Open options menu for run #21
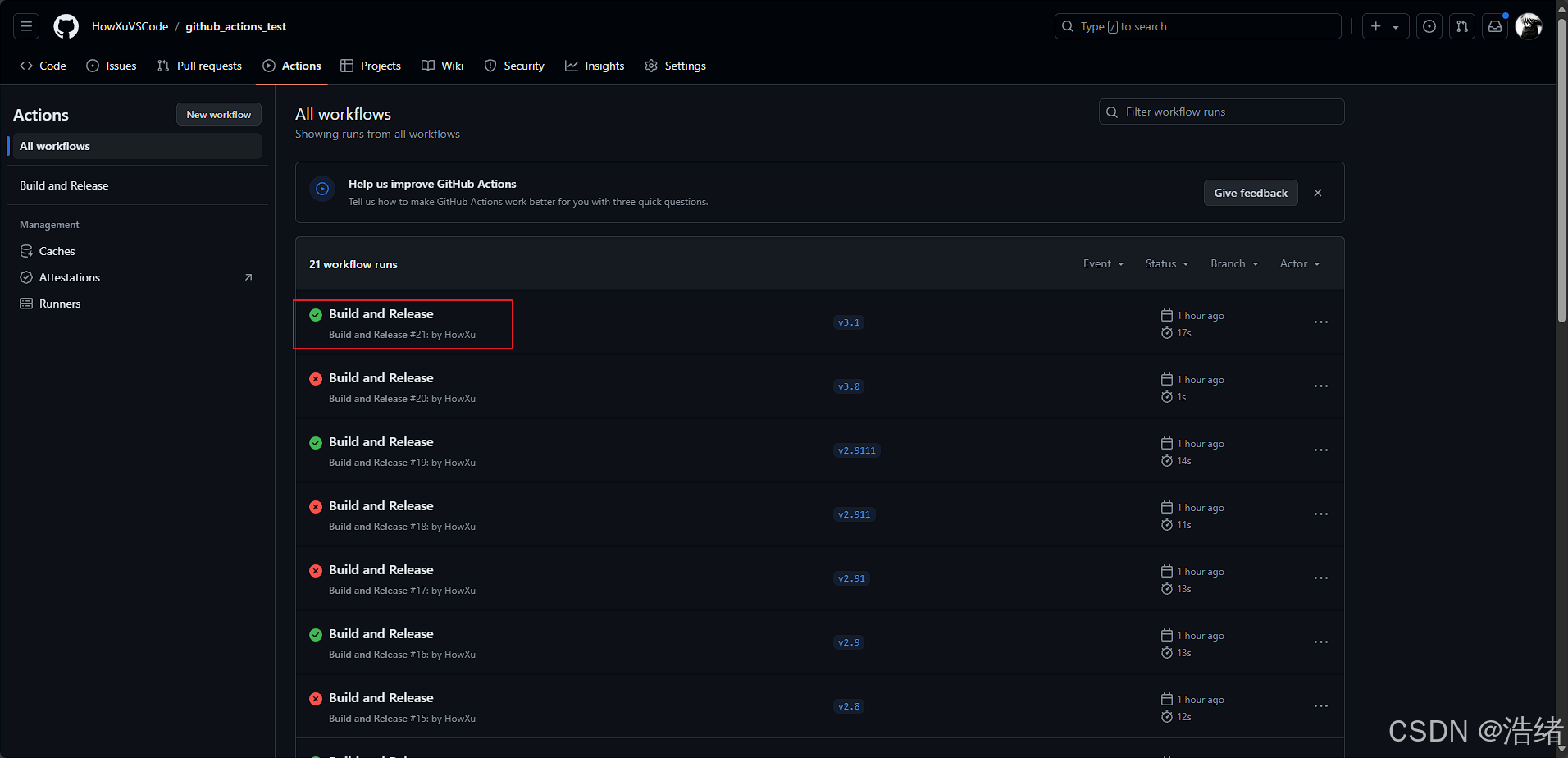The width and height of the screenshot is (1568, 758). [1320, 322]
